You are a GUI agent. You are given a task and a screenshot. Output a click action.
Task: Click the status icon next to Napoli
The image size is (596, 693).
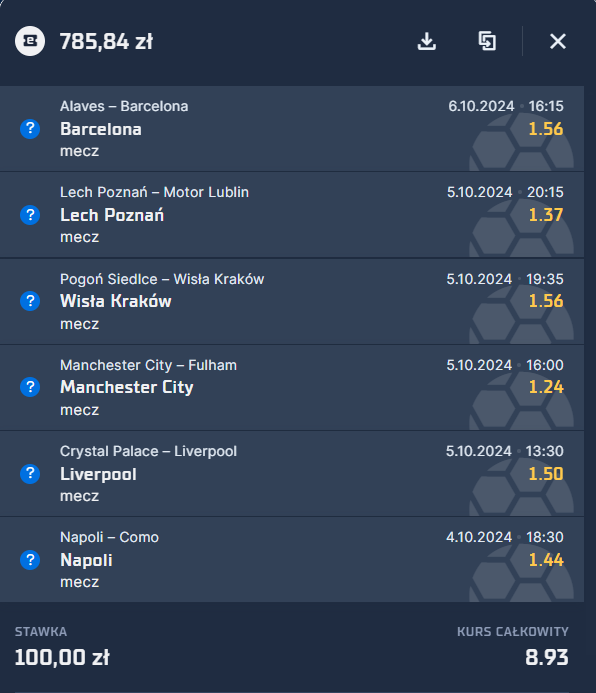[x=30, y=560]
